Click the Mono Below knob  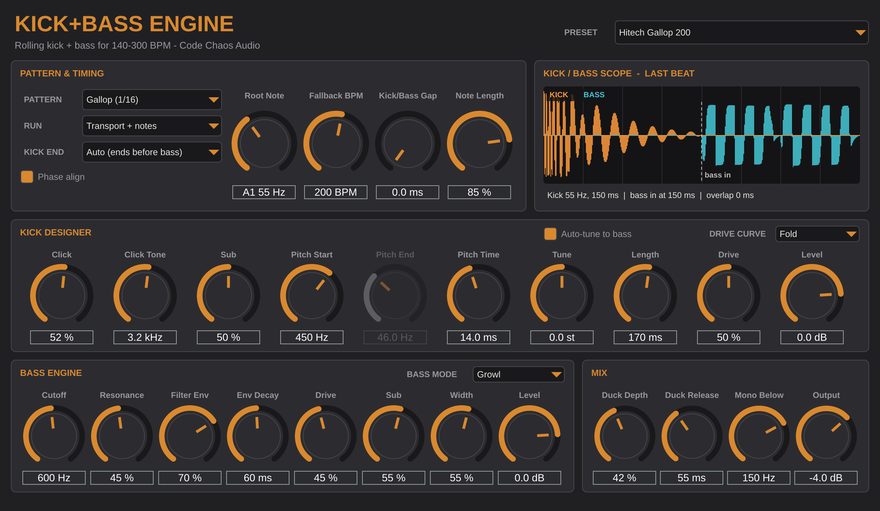(x=759, y=436)
